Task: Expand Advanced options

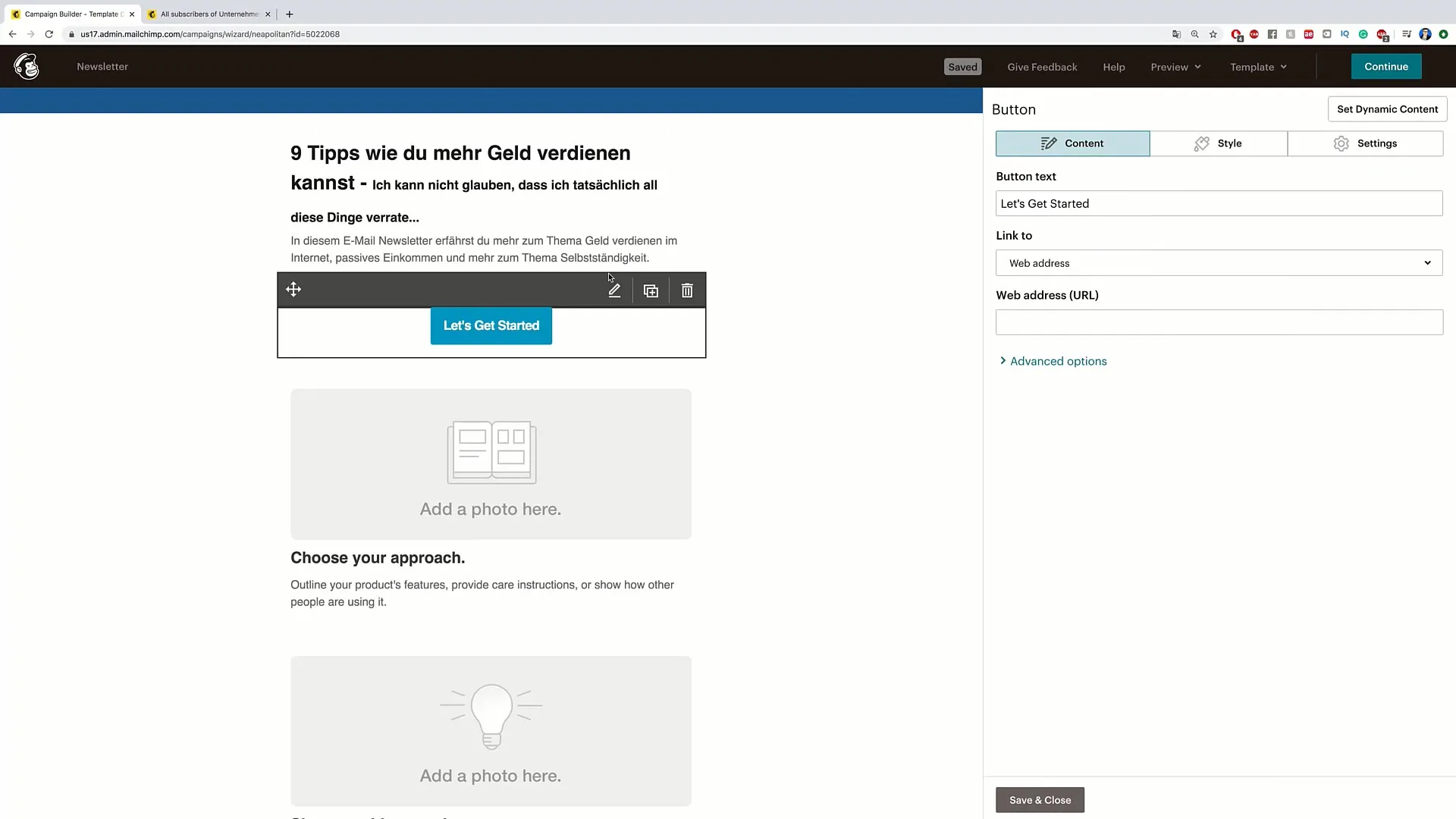Action: point(1053,361)
